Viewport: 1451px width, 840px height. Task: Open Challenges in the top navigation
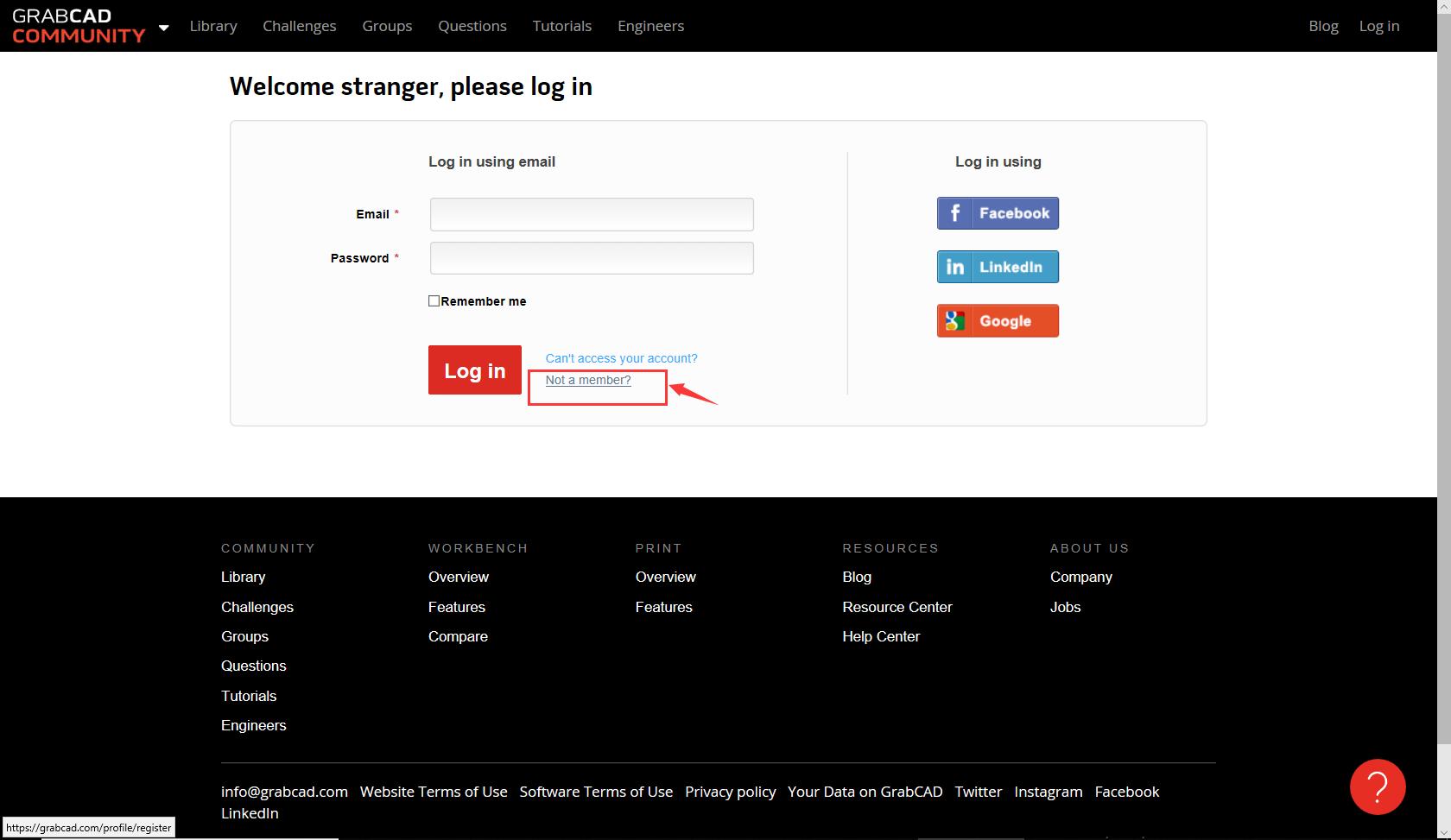(299, 26)
